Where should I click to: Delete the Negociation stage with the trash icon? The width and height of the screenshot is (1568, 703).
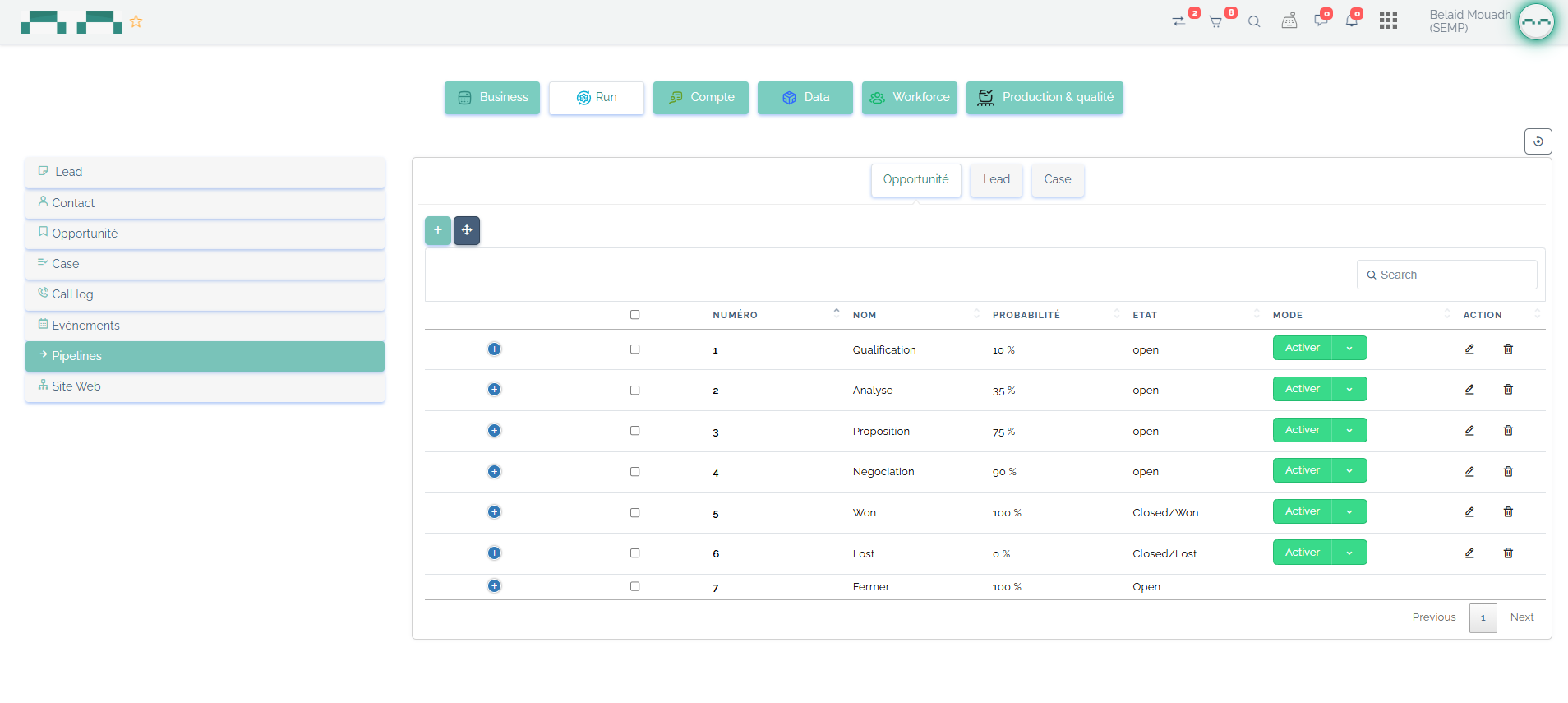pos(1508,472)
